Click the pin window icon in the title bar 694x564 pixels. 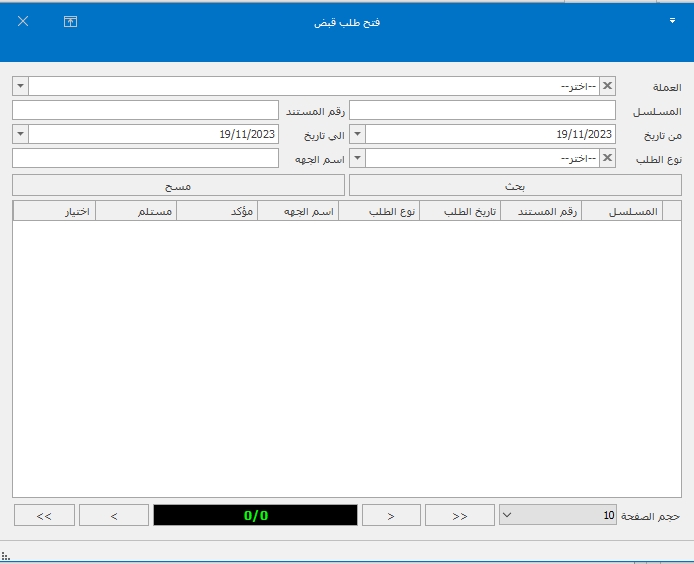[x=70, y=21]
